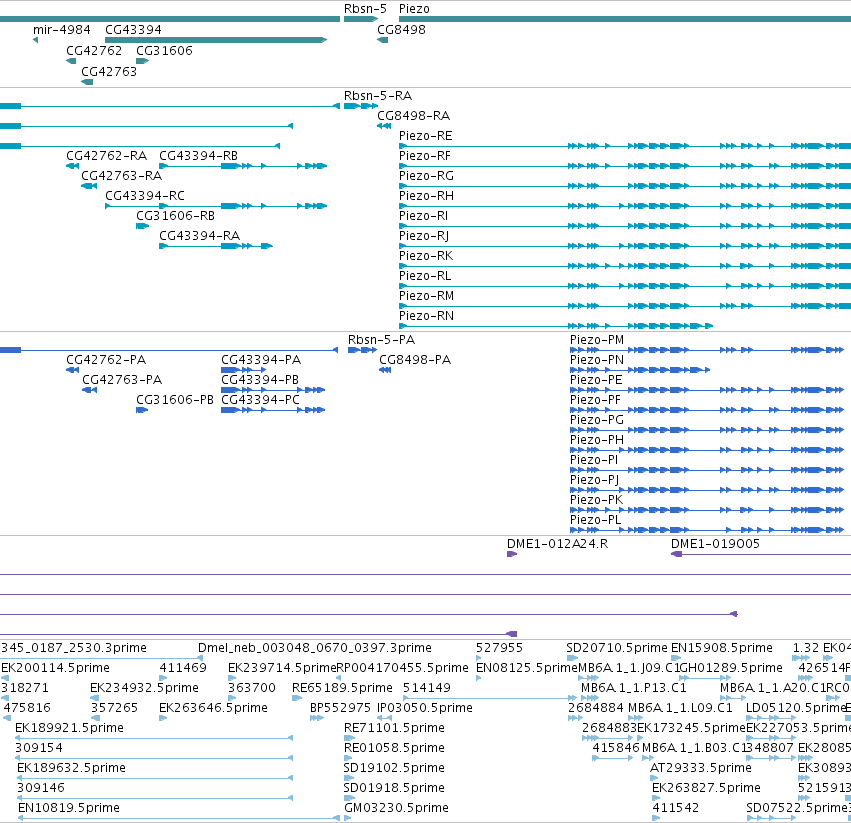Select the Piezo-PK protein feature

(707, 510)
